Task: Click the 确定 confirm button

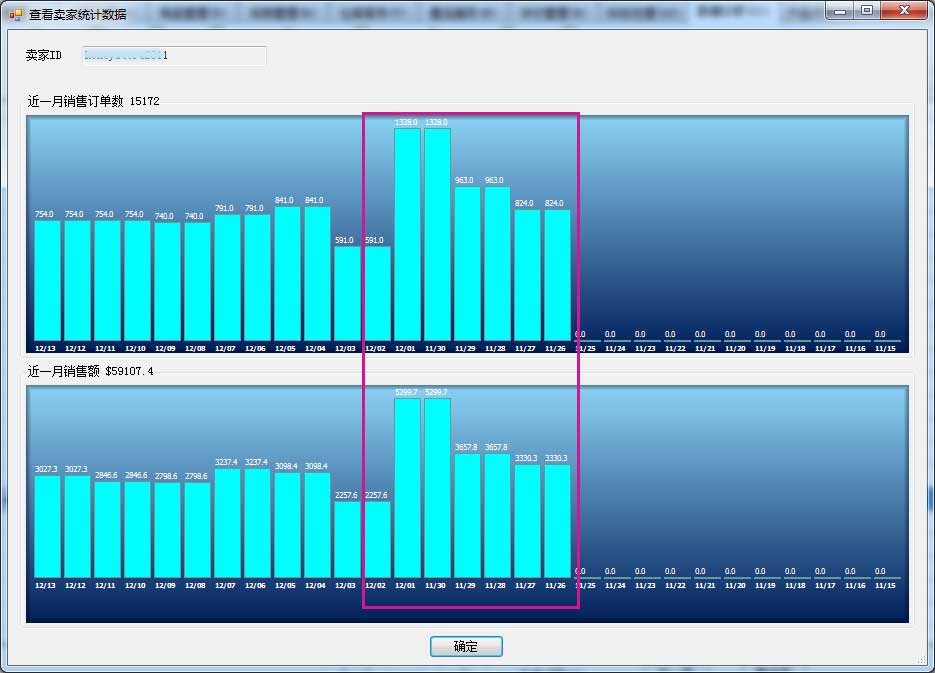Action: click(466, 647)
